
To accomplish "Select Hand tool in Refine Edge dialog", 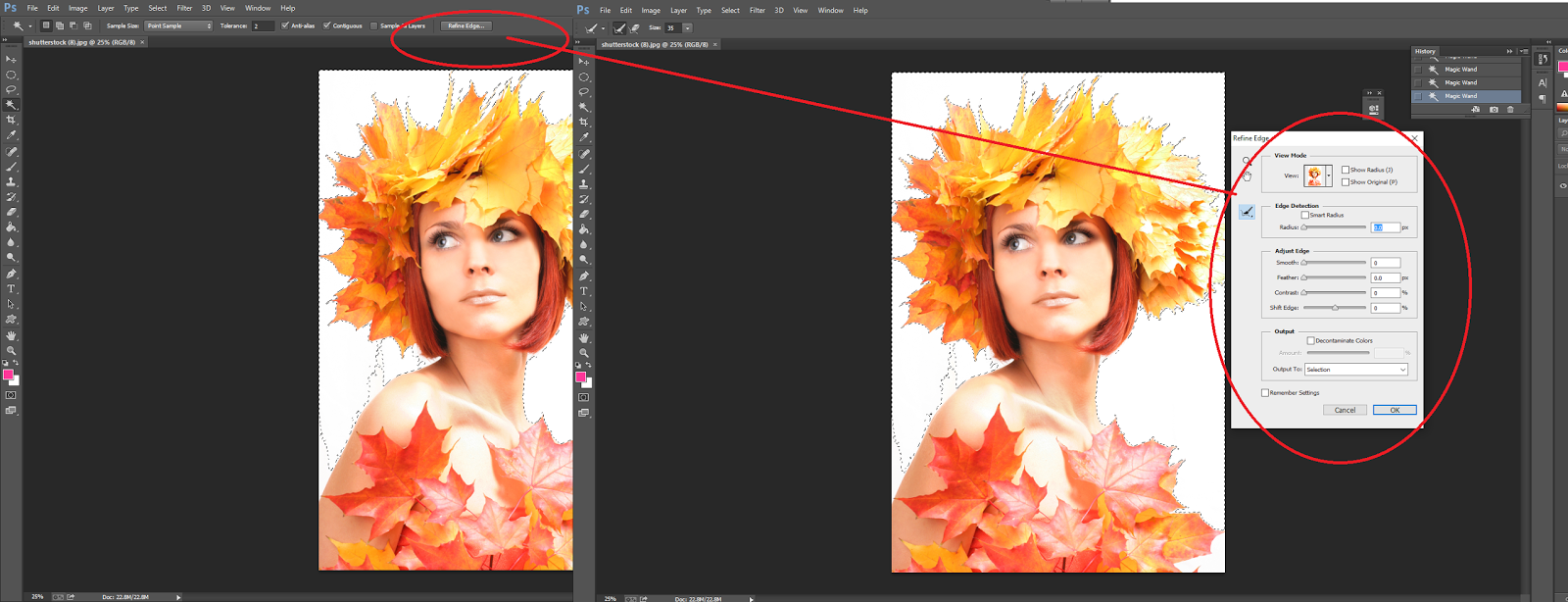I will pyautogui.click(x=1247, y=176).
